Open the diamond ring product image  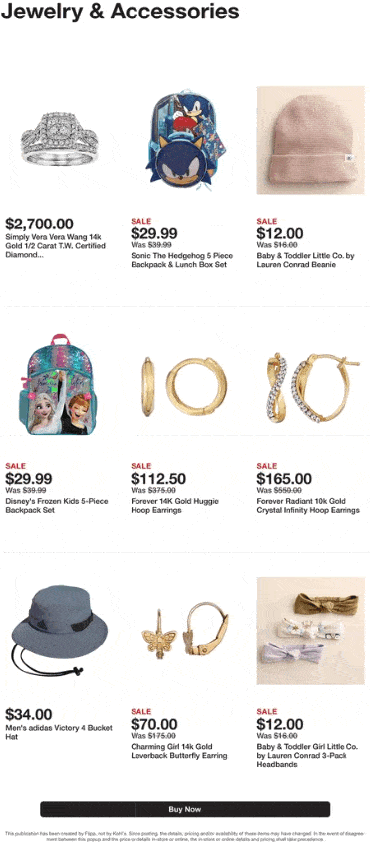(x=59, y=140)
